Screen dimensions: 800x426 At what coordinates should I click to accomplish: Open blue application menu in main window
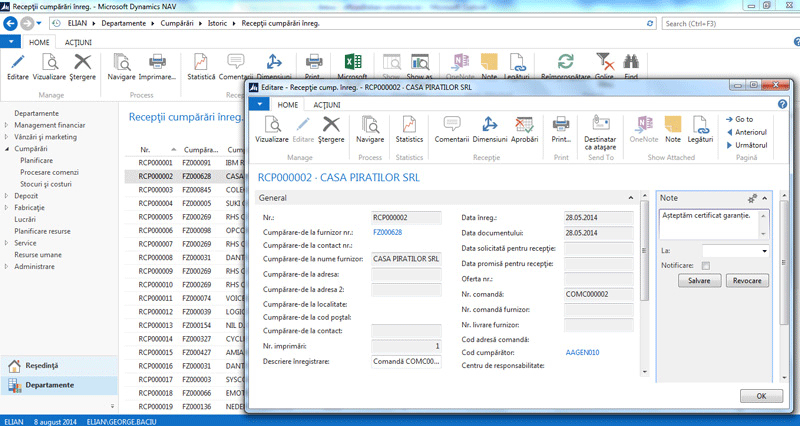tap(10, 42)
